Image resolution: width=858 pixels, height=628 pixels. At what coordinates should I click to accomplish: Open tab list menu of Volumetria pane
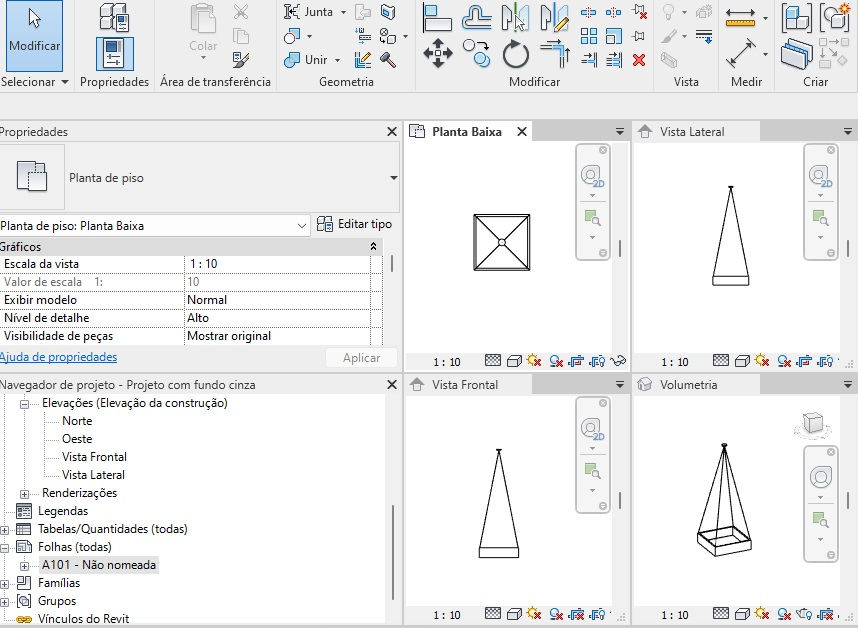[848, 385]
